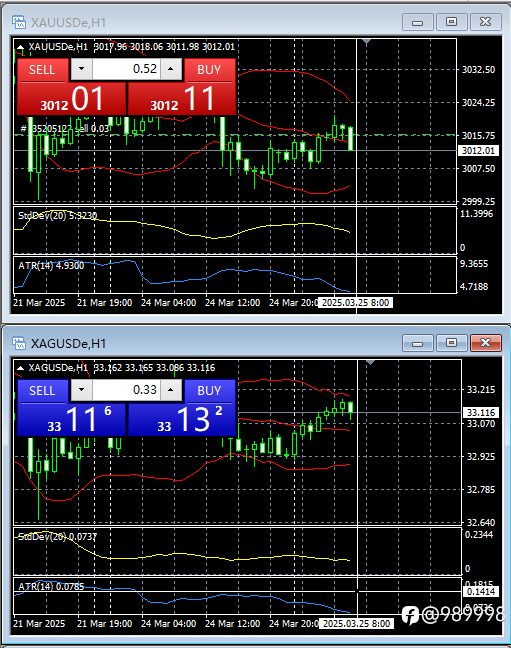
Task: Maximize the XAGUSDe,H1 chart window
Action: 451,343
